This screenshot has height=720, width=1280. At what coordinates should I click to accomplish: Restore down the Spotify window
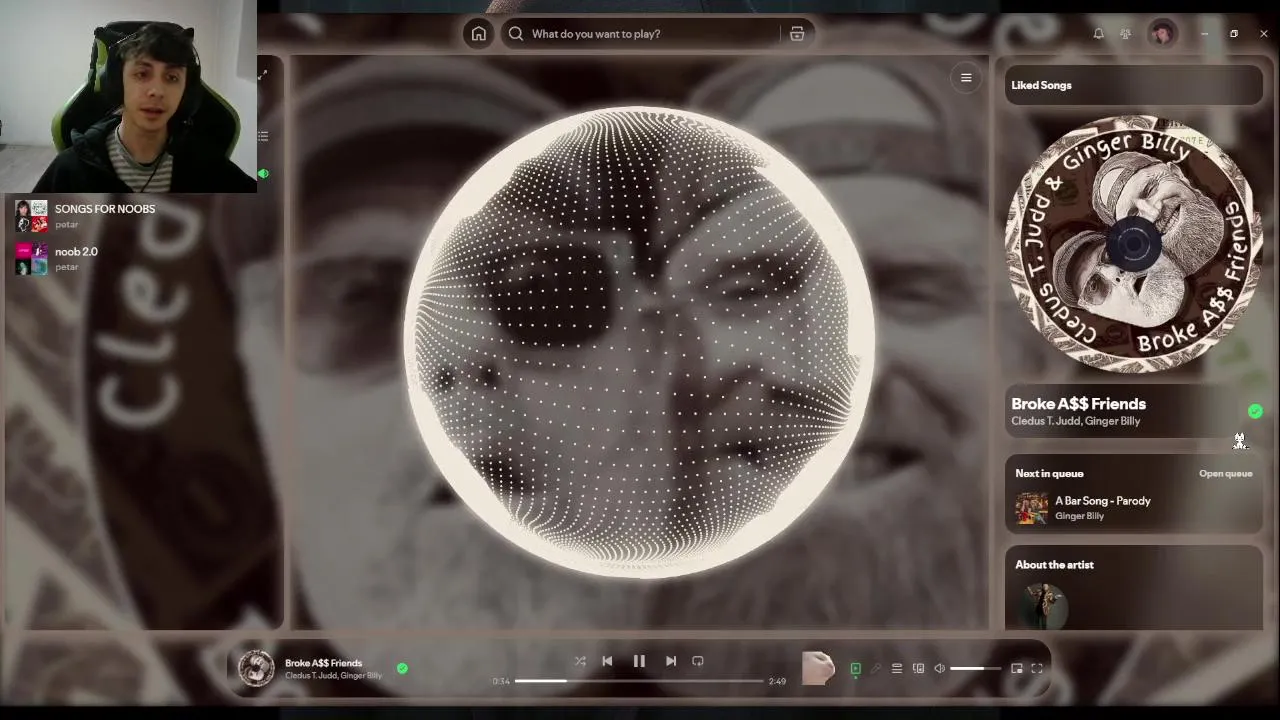[1234, 34]
